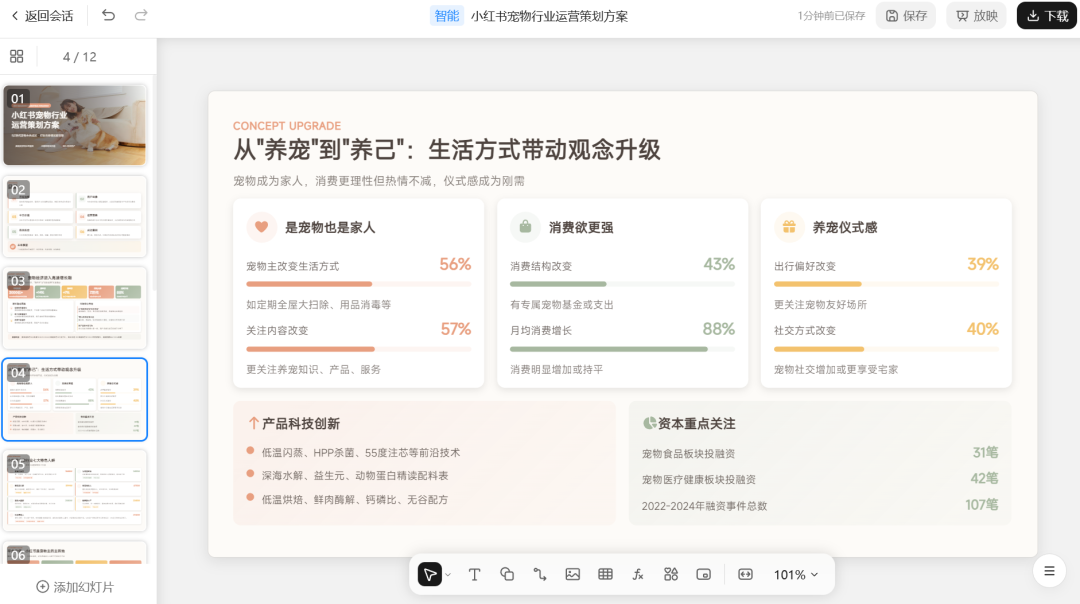The image size is (1080, 604).
Task: Select slide 01 thumbnail
Action: pos(74,125)
